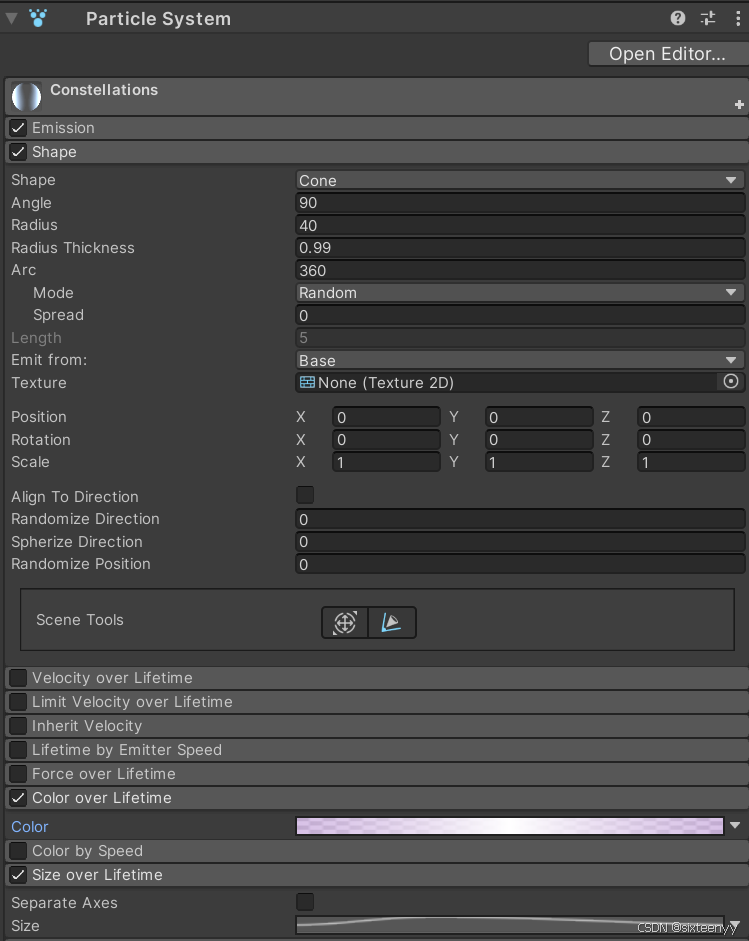This screenshot has width=749, height=941.
Task: Open the Shape type dropdown showing Cone
Action: tap(520, 180)
